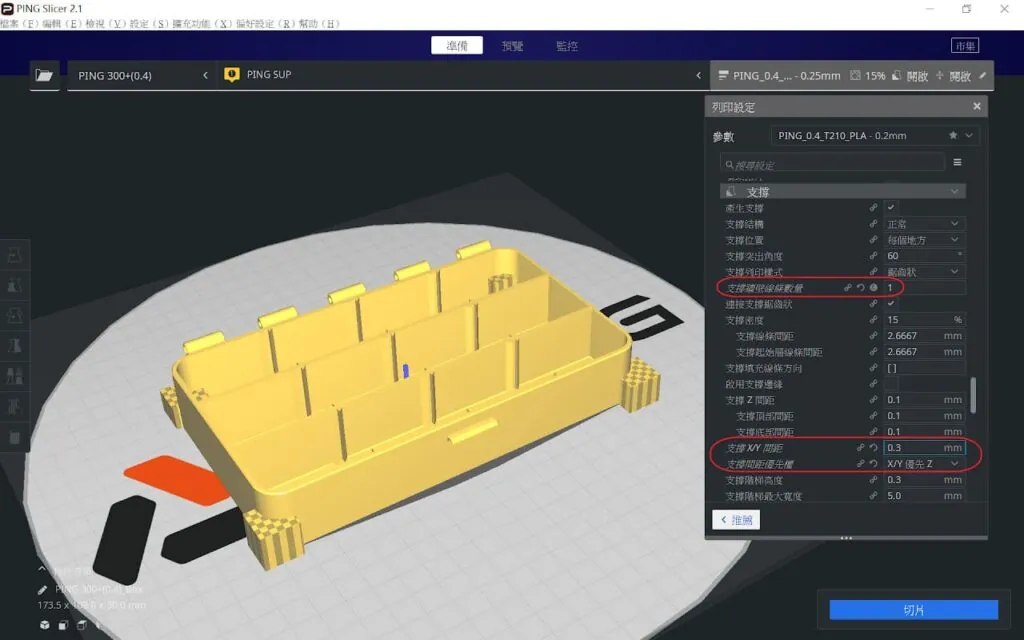1024x640 pixels.
Task: Click the pencil edit icon in print settings bar
Action: pos(982,76)
